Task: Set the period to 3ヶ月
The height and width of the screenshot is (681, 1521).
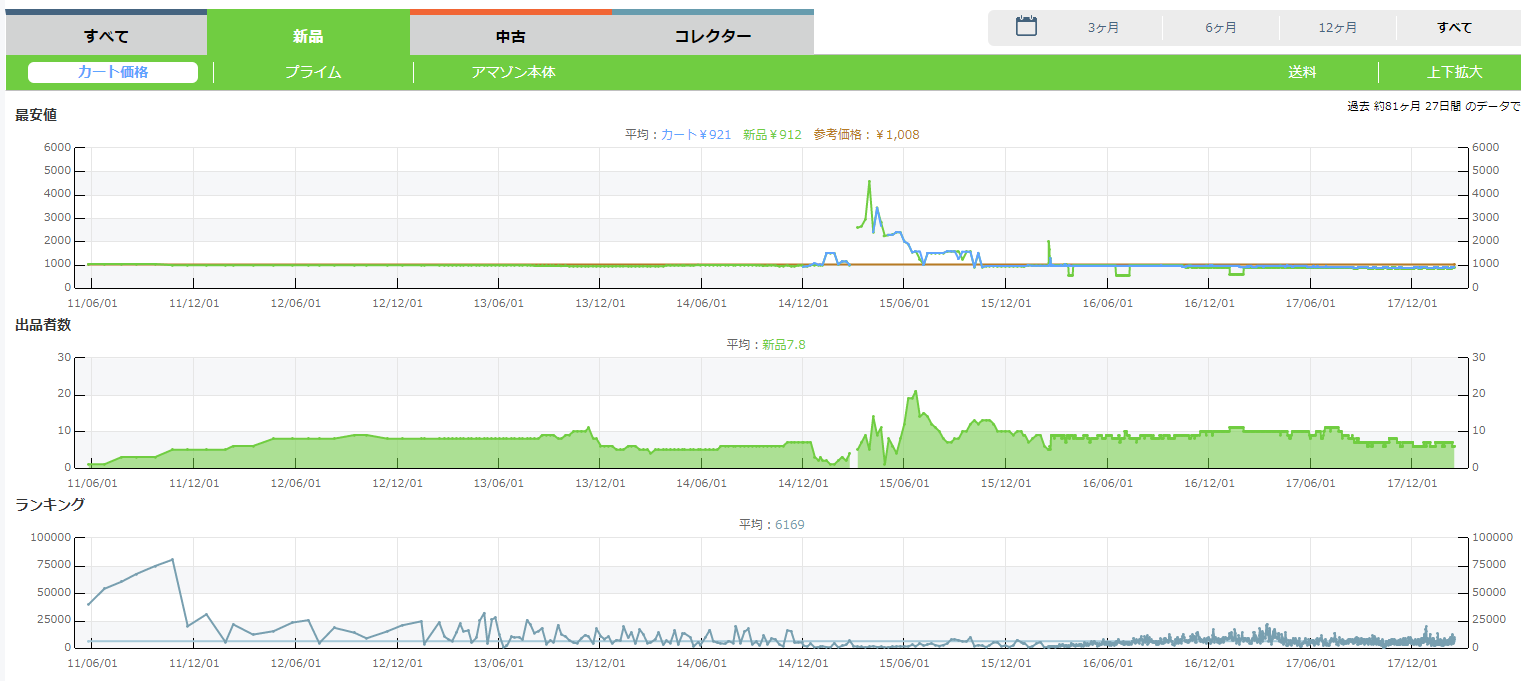Action: [x=1103, y=28]
